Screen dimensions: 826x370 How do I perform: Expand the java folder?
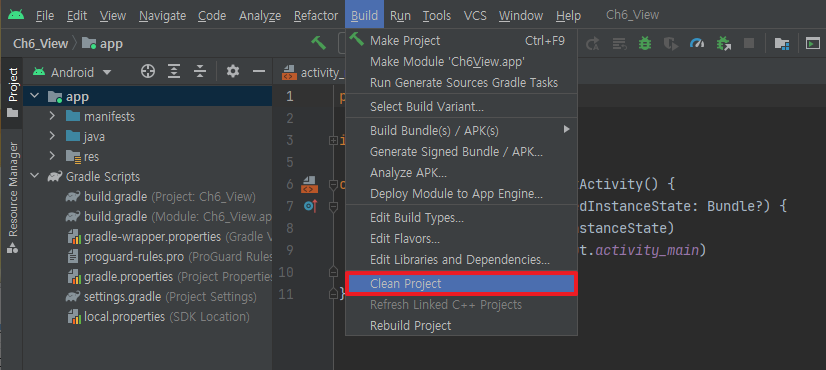click(x=52, y=135)
